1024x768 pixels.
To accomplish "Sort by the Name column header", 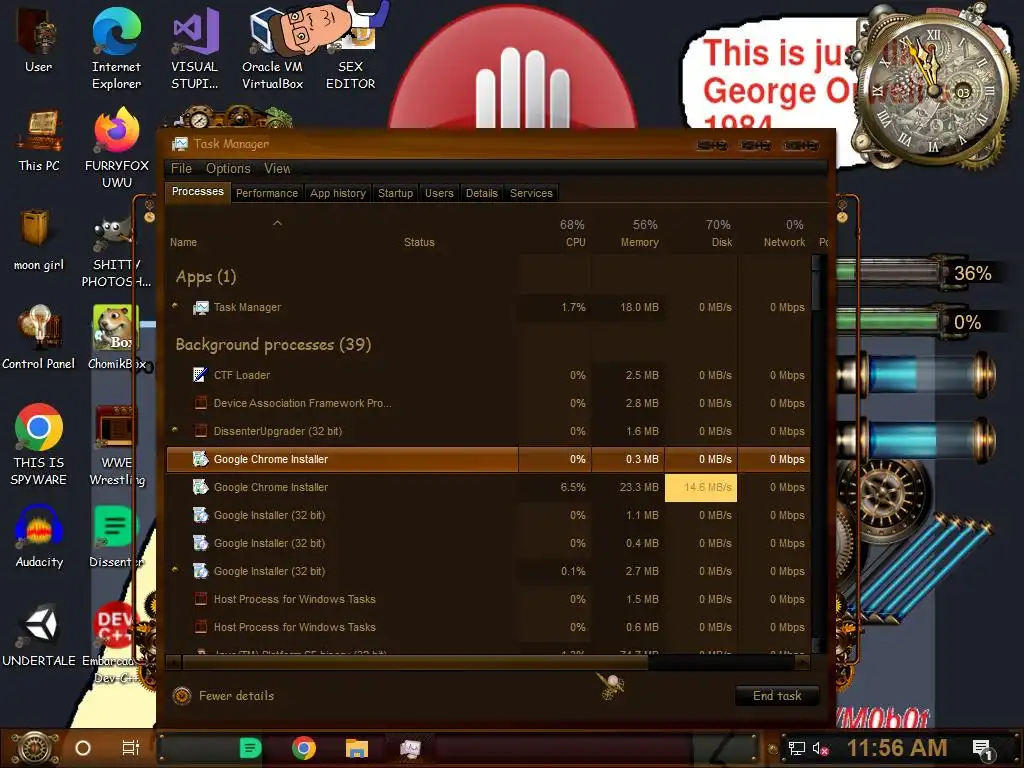I will (184, 242).
